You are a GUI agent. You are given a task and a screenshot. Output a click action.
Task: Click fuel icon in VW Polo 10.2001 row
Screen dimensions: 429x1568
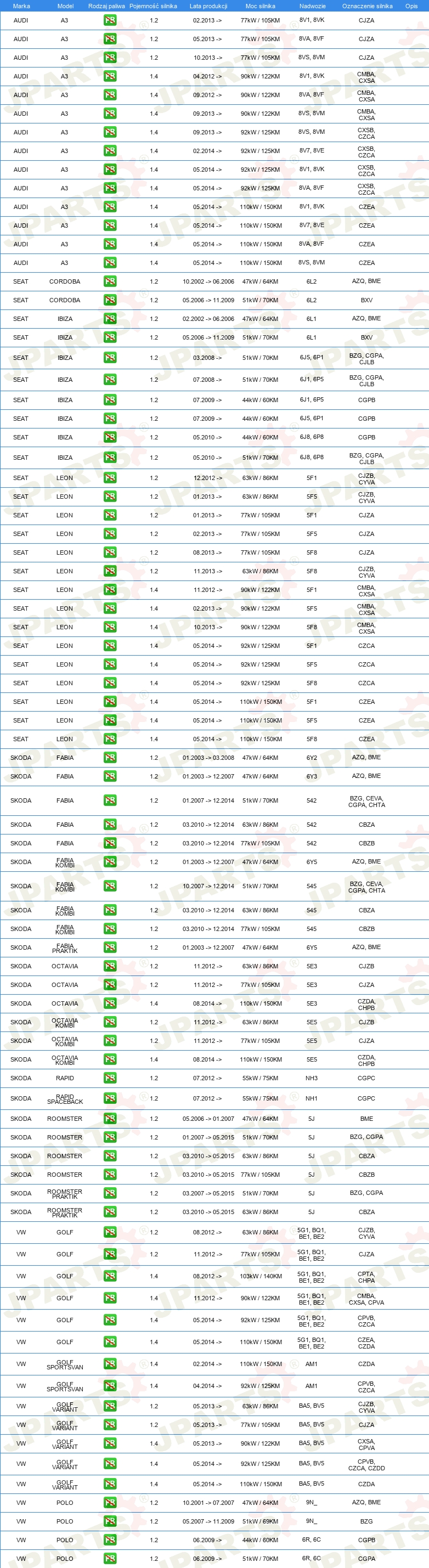(x=110, y=1503)
